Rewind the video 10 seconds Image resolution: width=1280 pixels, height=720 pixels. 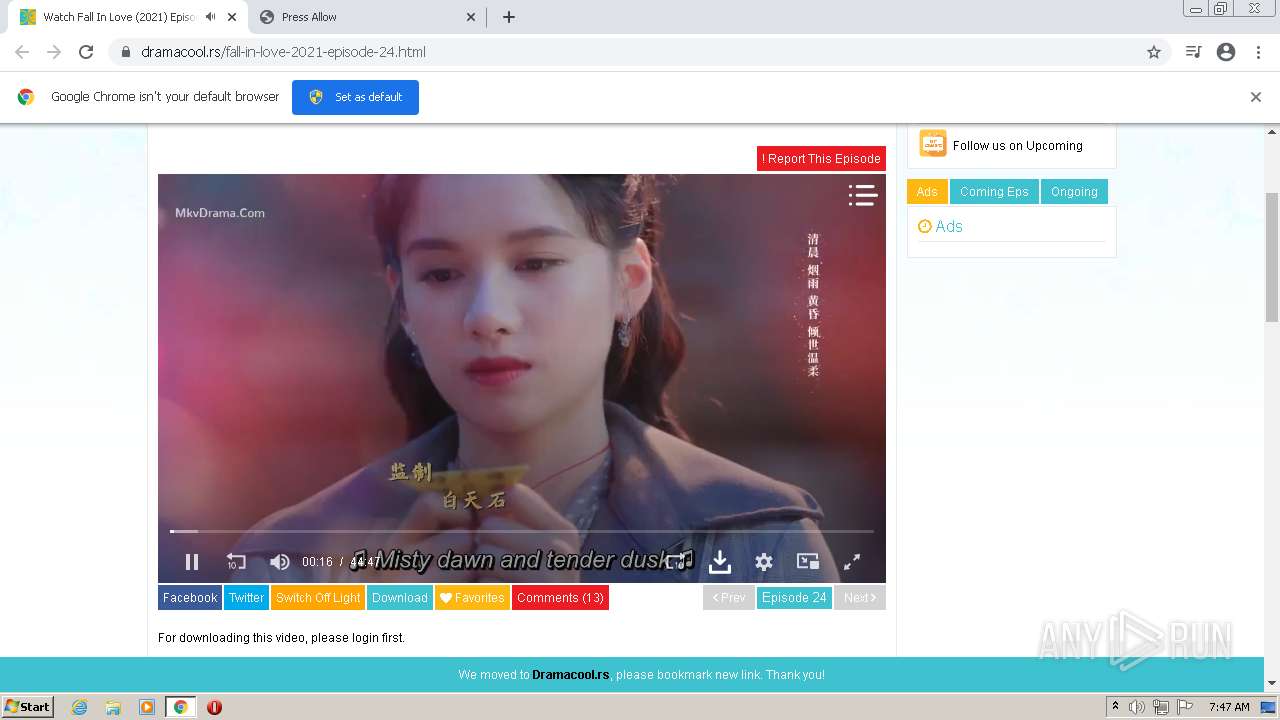pos(236,562)
